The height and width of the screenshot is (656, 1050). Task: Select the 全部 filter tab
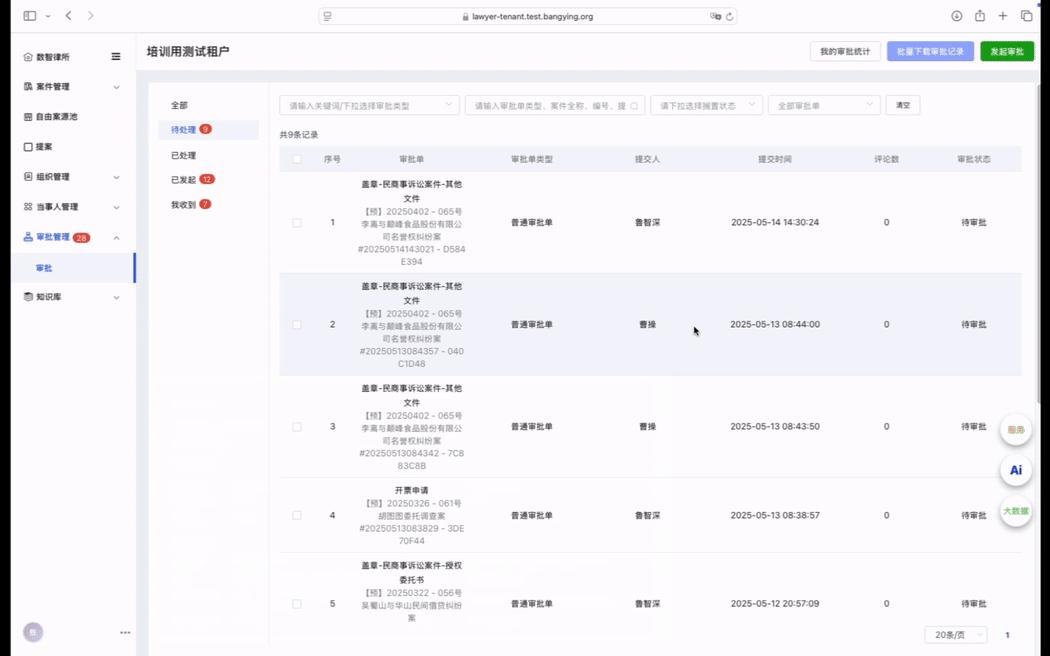click(179, 105)
